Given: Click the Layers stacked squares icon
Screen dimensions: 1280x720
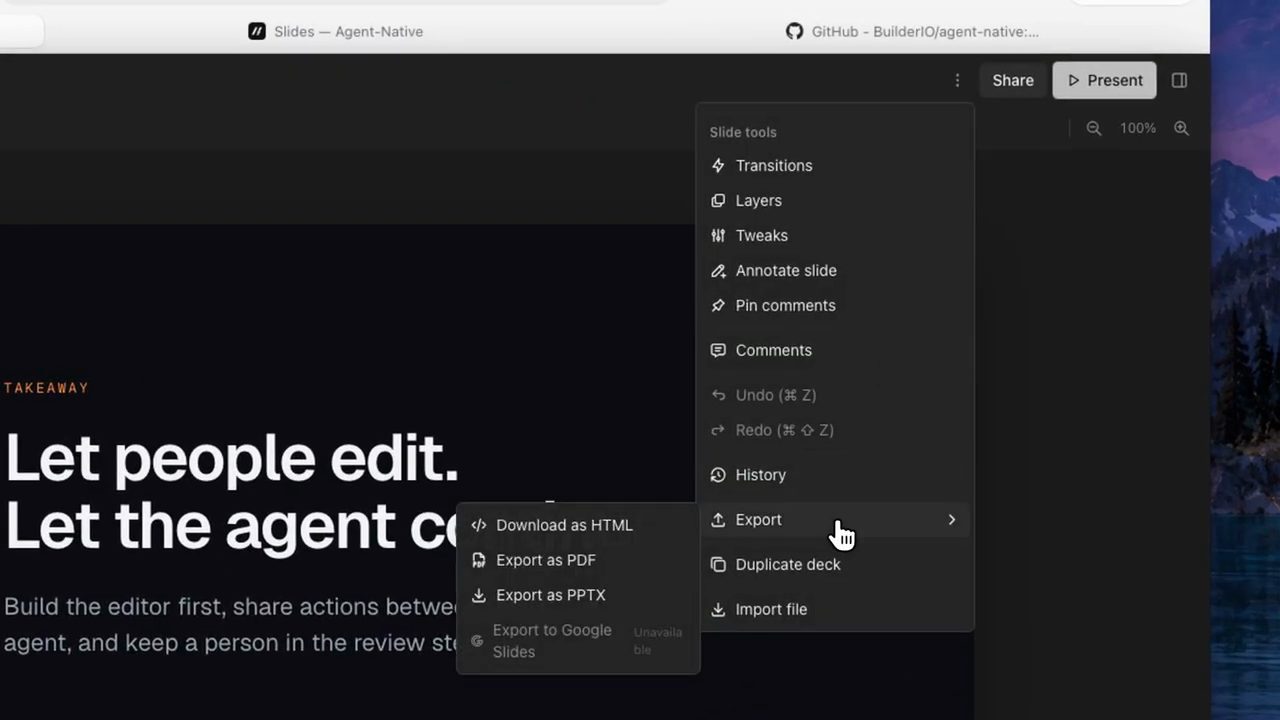Looking at the screenshot, I should [718, 201].
